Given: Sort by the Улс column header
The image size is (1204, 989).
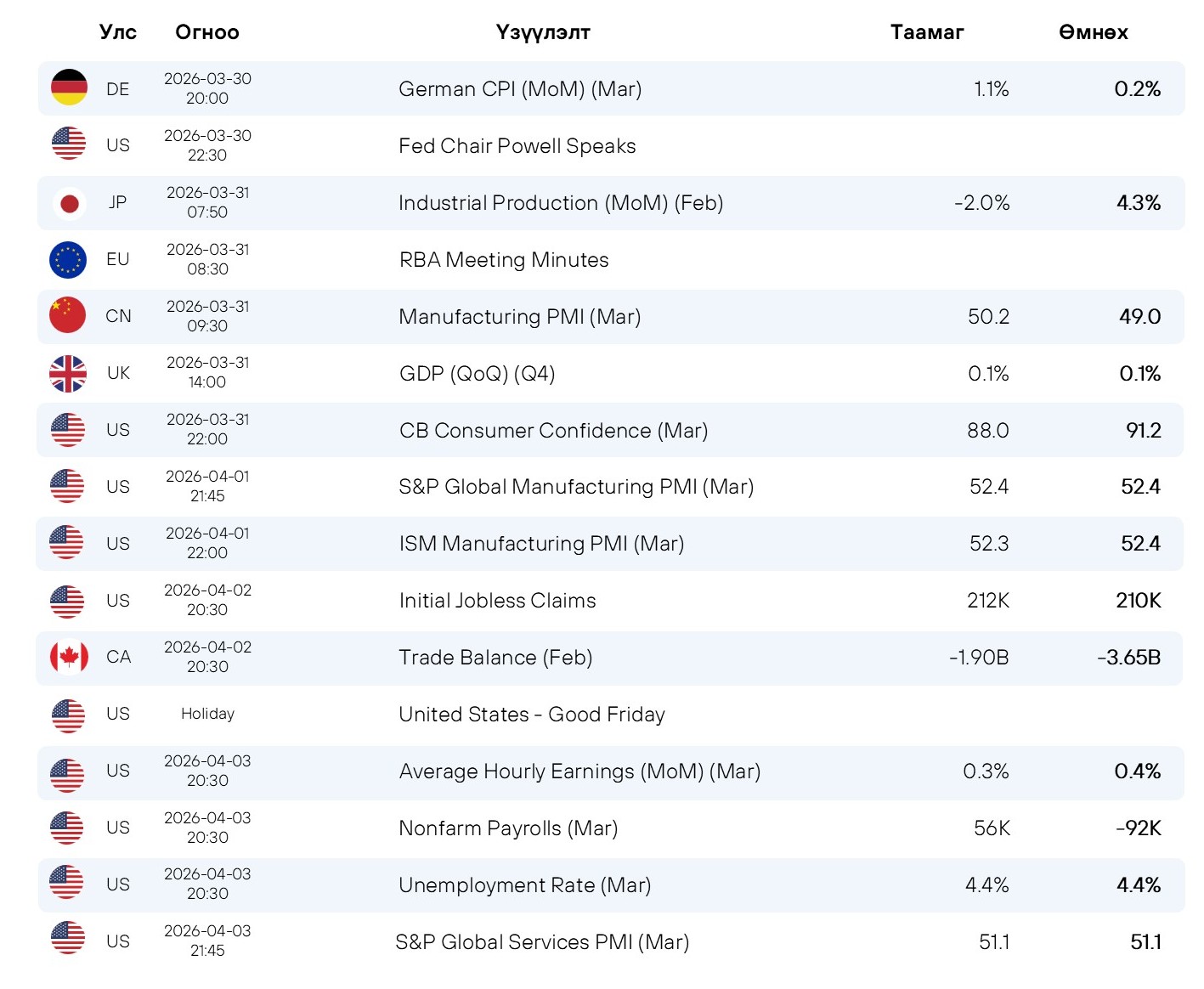Looking at the screenshot, I should coord(117,32).
